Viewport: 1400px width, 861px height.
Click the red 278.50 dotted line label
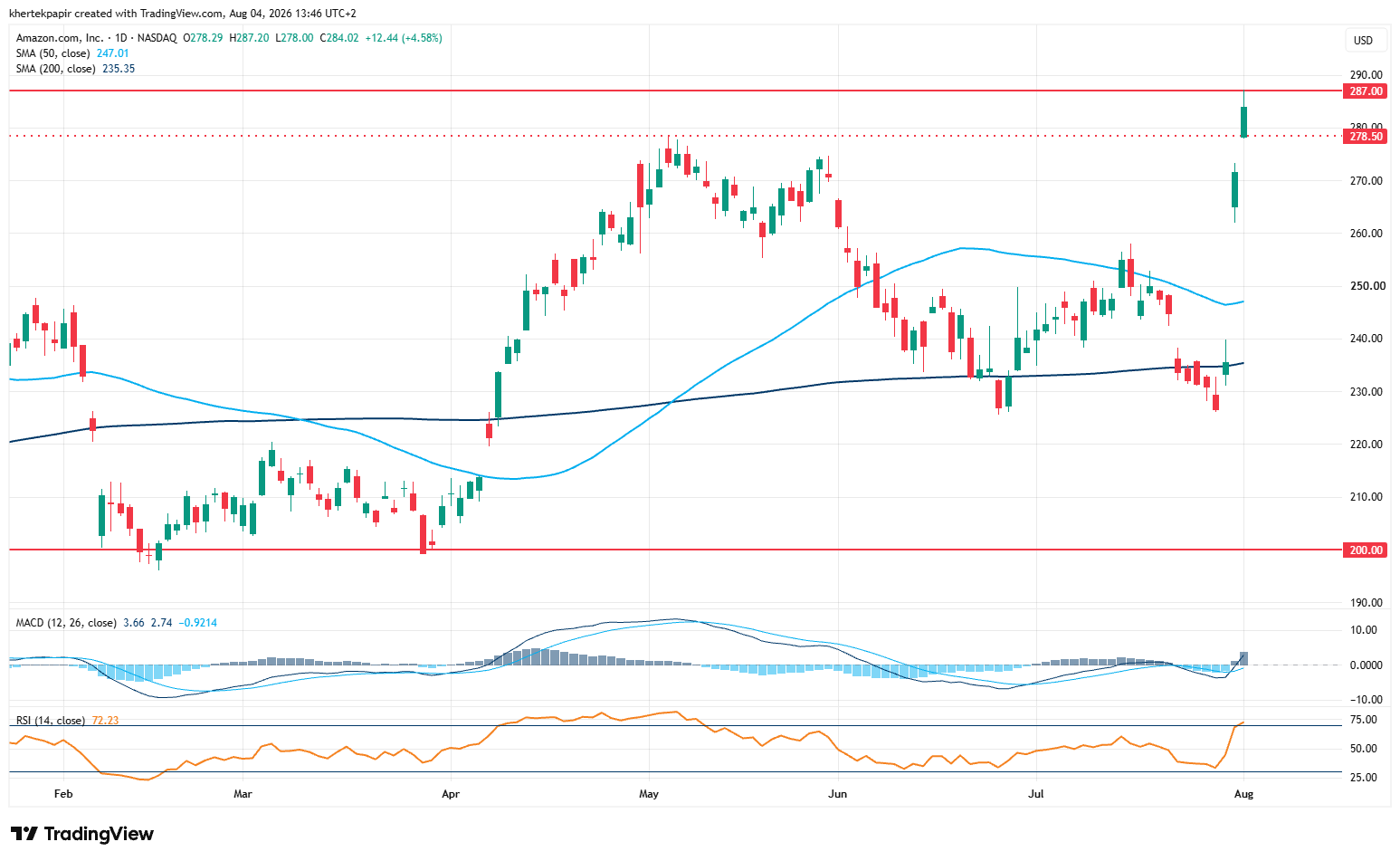click(x=1366, y=137)
